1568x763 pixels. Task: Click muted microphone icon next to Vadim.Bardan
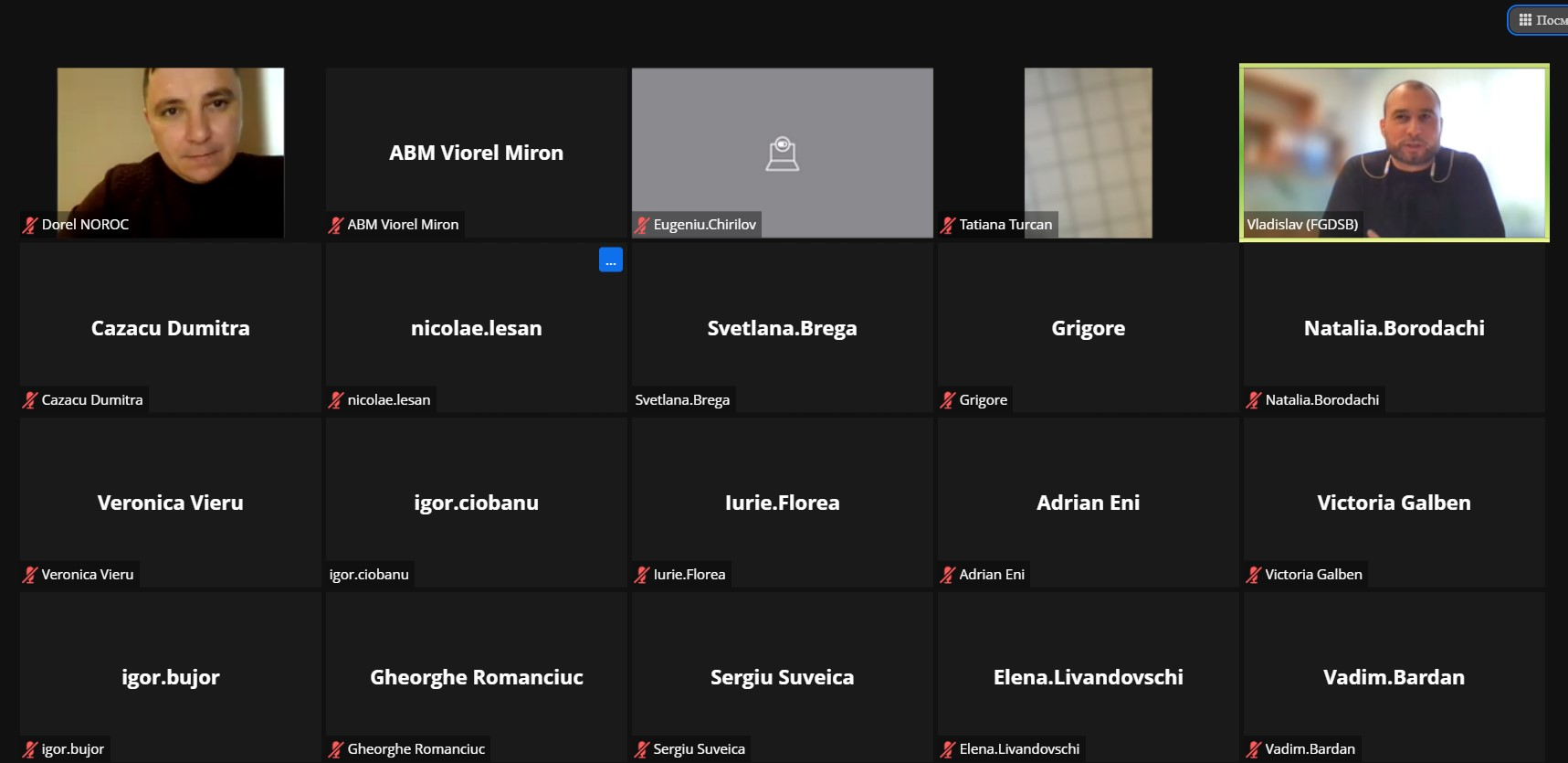(x=1254, y=749)
